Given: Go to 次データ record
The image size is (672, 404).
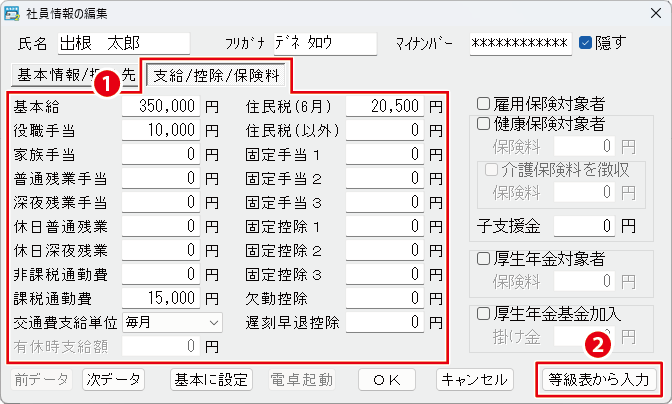Looking at the screenshot, I should 113,380.
